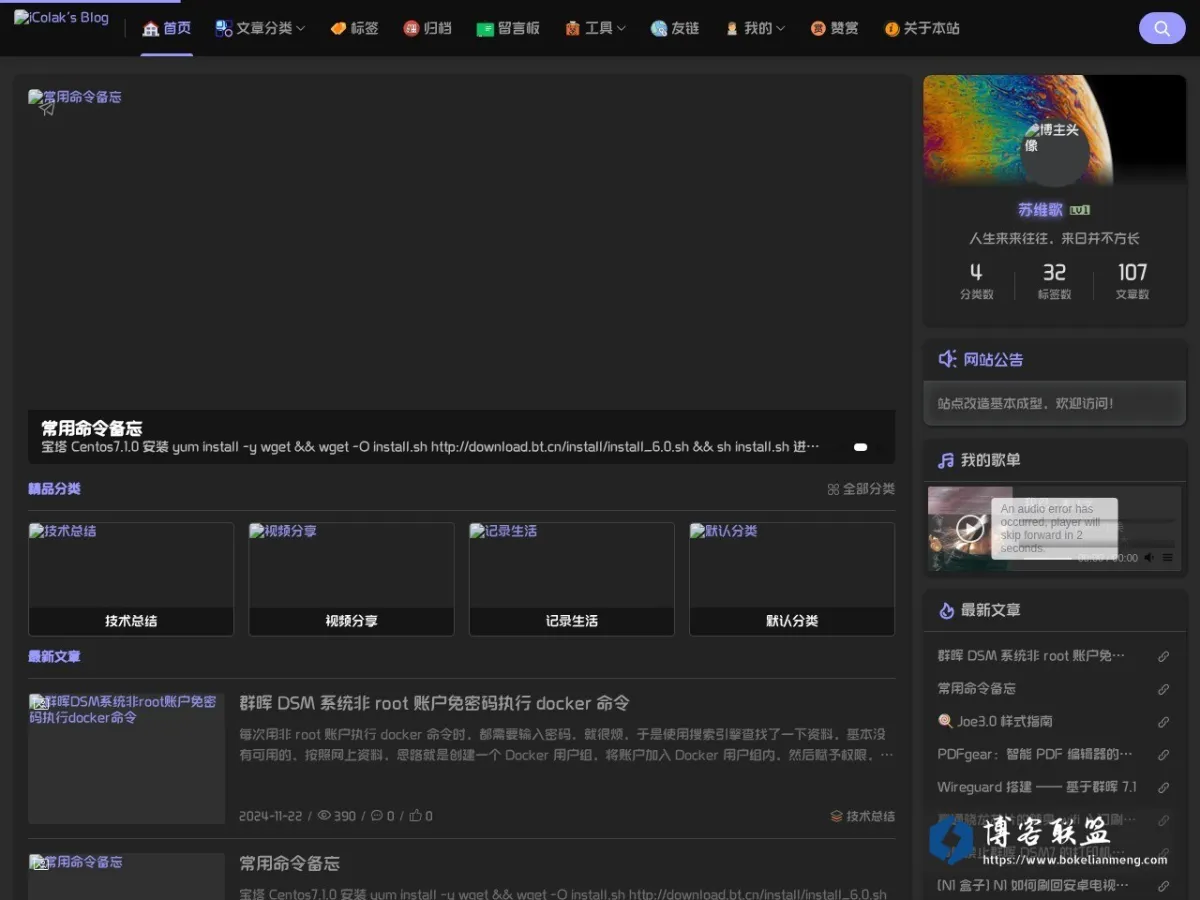The width and height of the screenshot is (1200, 900).
Task: Click the 留言板 board icon
Action: click(x=485, y=29)
